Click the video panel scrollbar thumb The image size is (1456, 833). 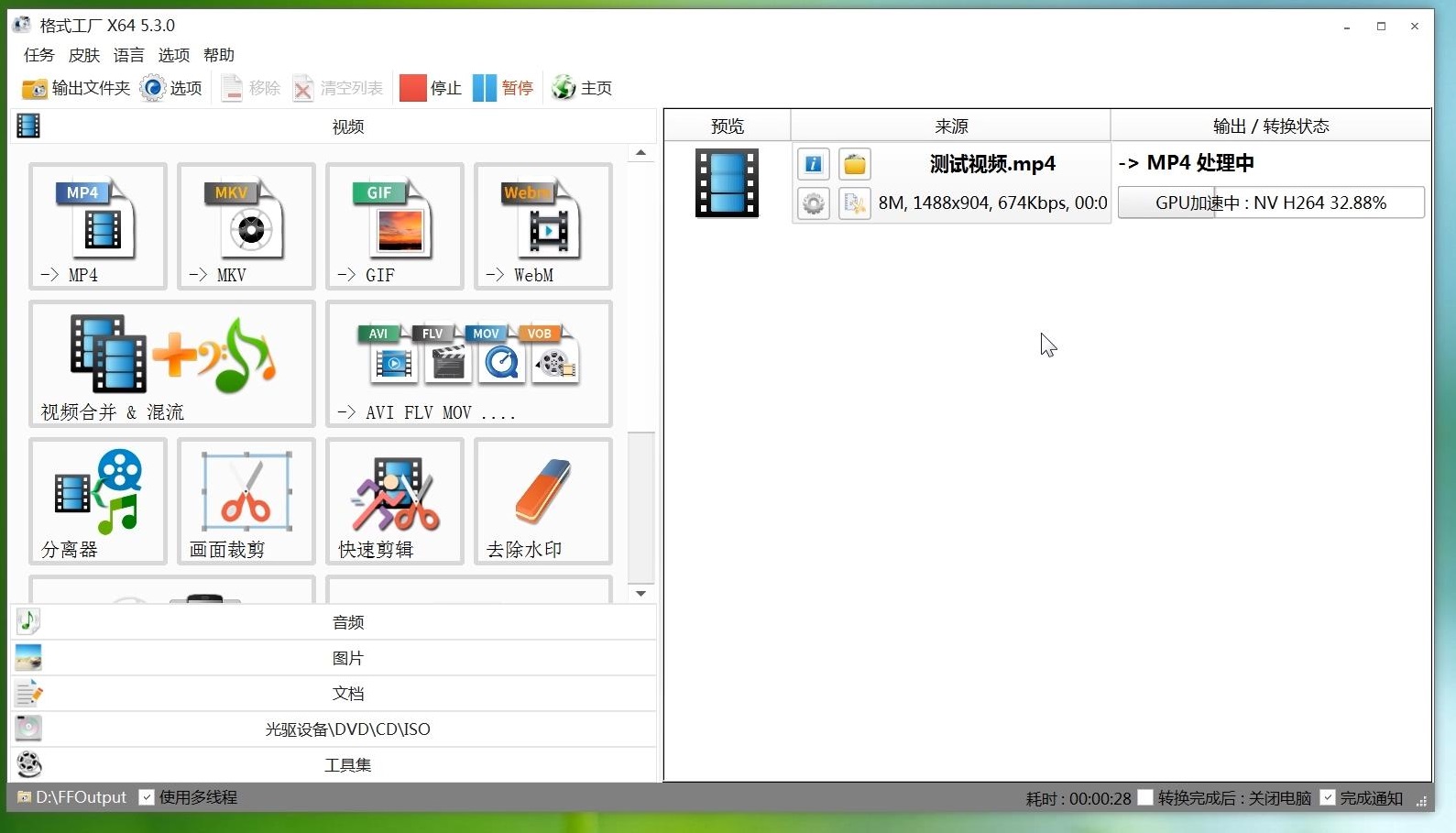[x=641, y=507]
